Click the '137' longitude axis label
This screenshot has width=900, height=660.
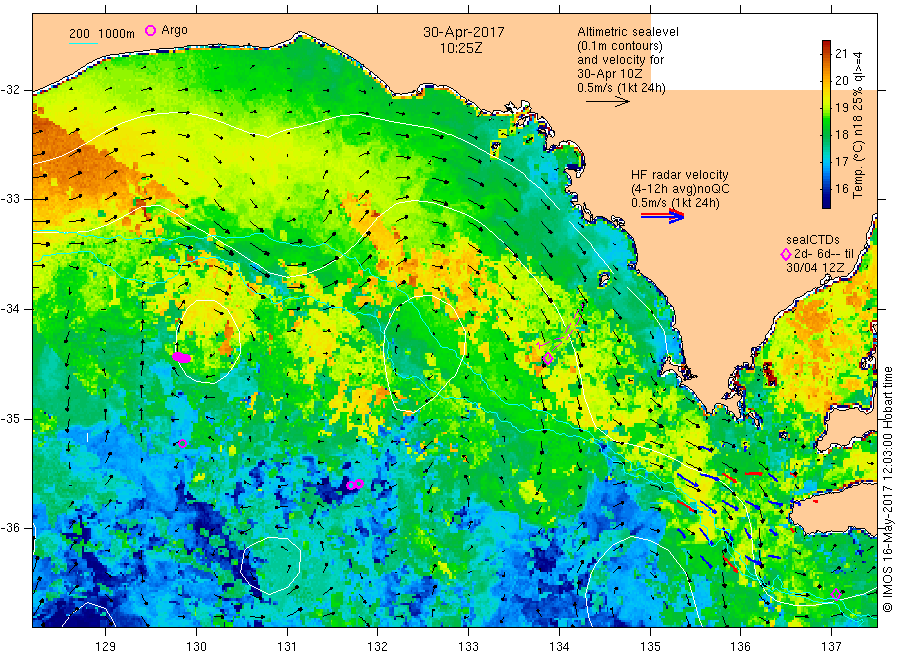tap(831, 647)
